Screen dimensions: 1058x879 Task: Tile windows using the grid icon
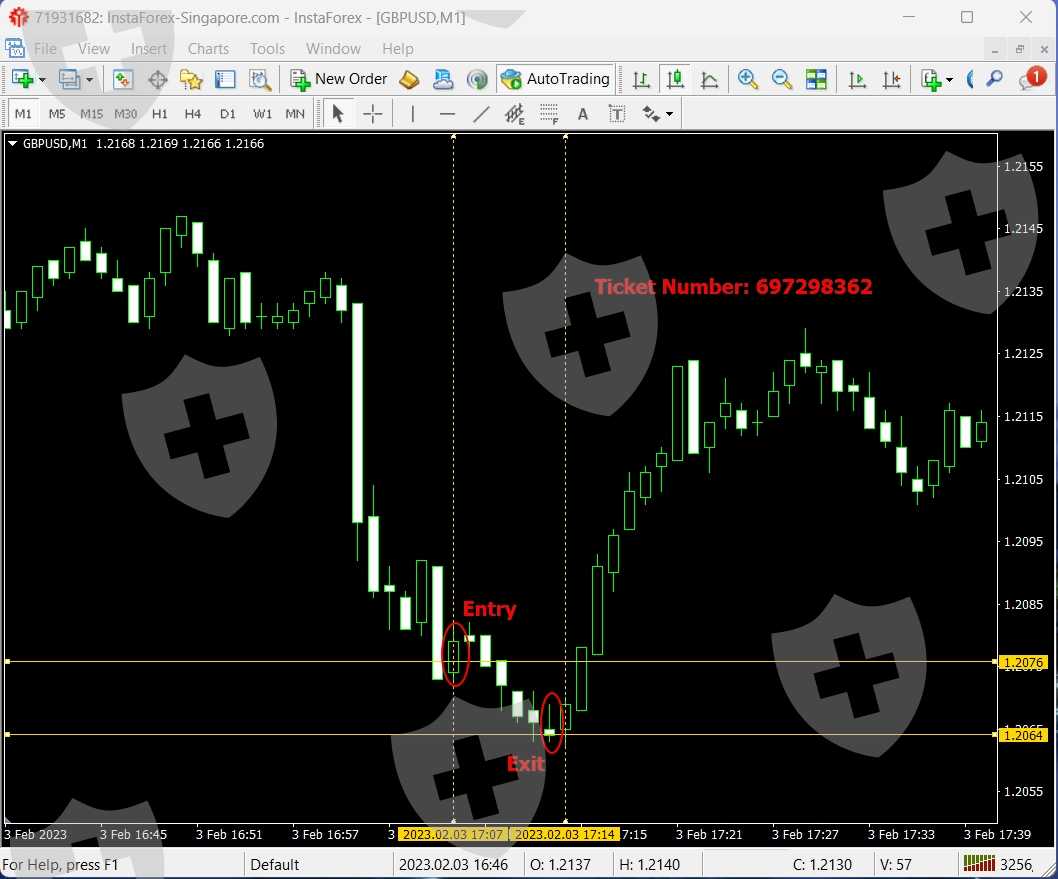pyautogui.click(x=816, y=79)
